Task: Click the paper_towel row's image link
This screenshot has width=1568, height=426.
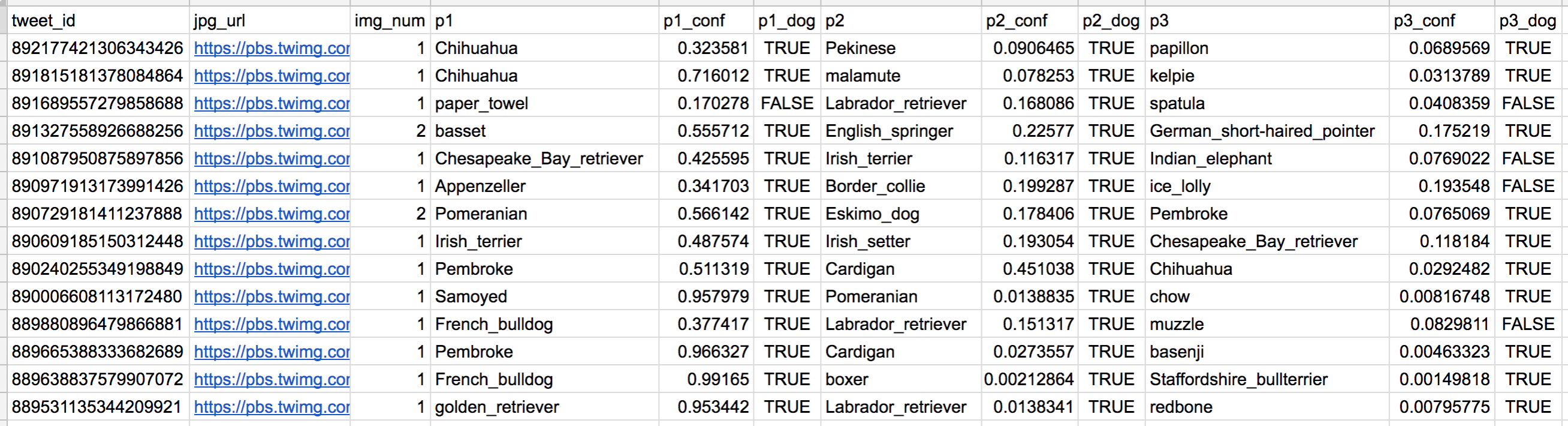Action: click(272, 104)
